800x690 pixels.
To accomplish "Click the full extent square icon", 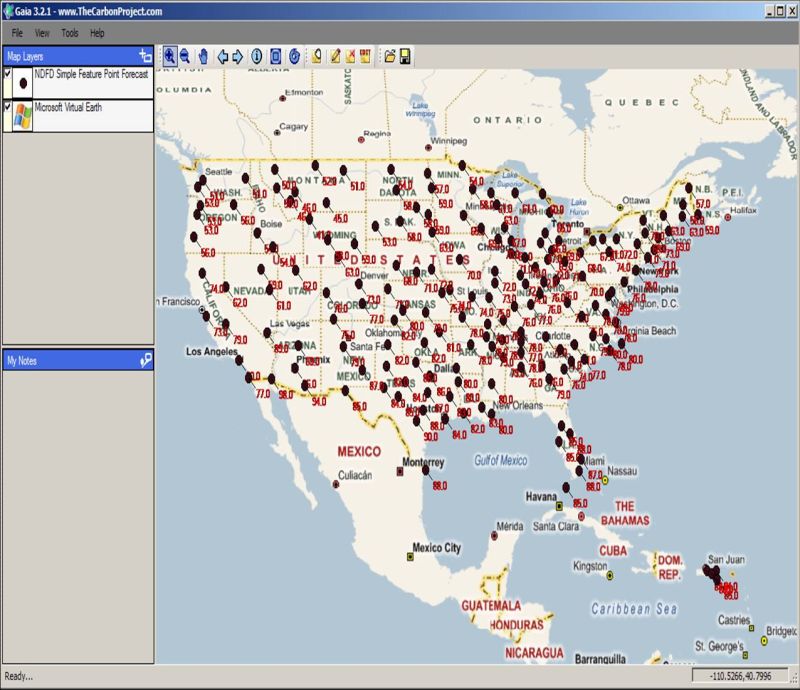I will [276, 56].
